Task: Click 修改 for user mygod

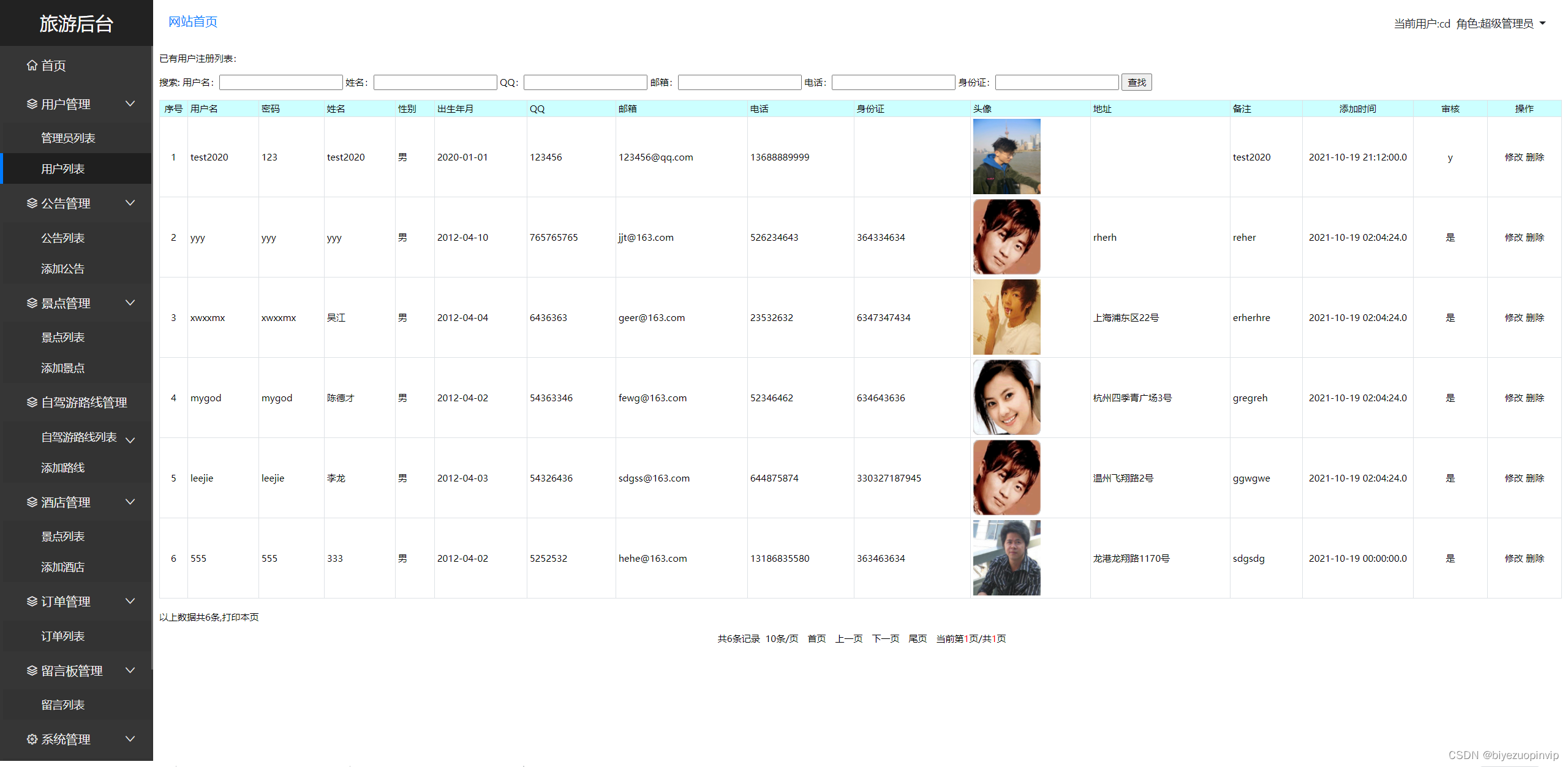Action: [x=1513, y=398]
